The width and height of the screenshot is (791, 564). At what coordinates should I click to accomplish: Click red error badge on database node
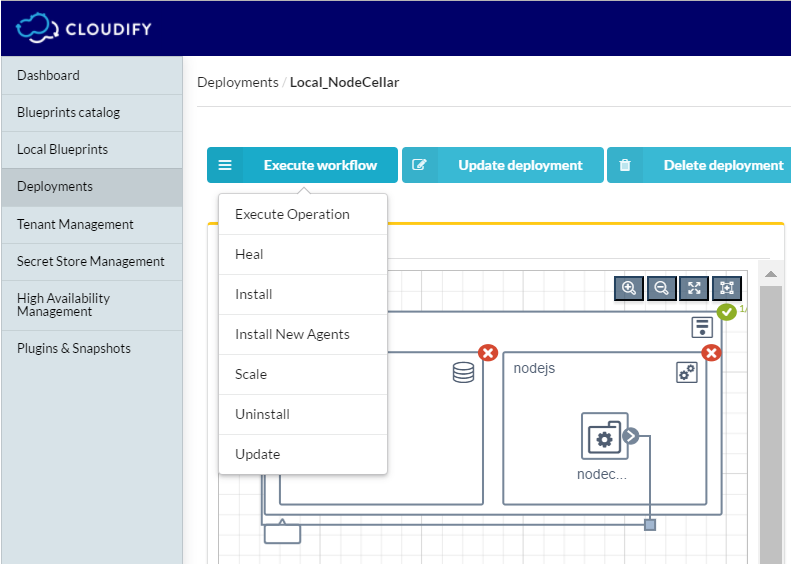click(x=488, y=353)
